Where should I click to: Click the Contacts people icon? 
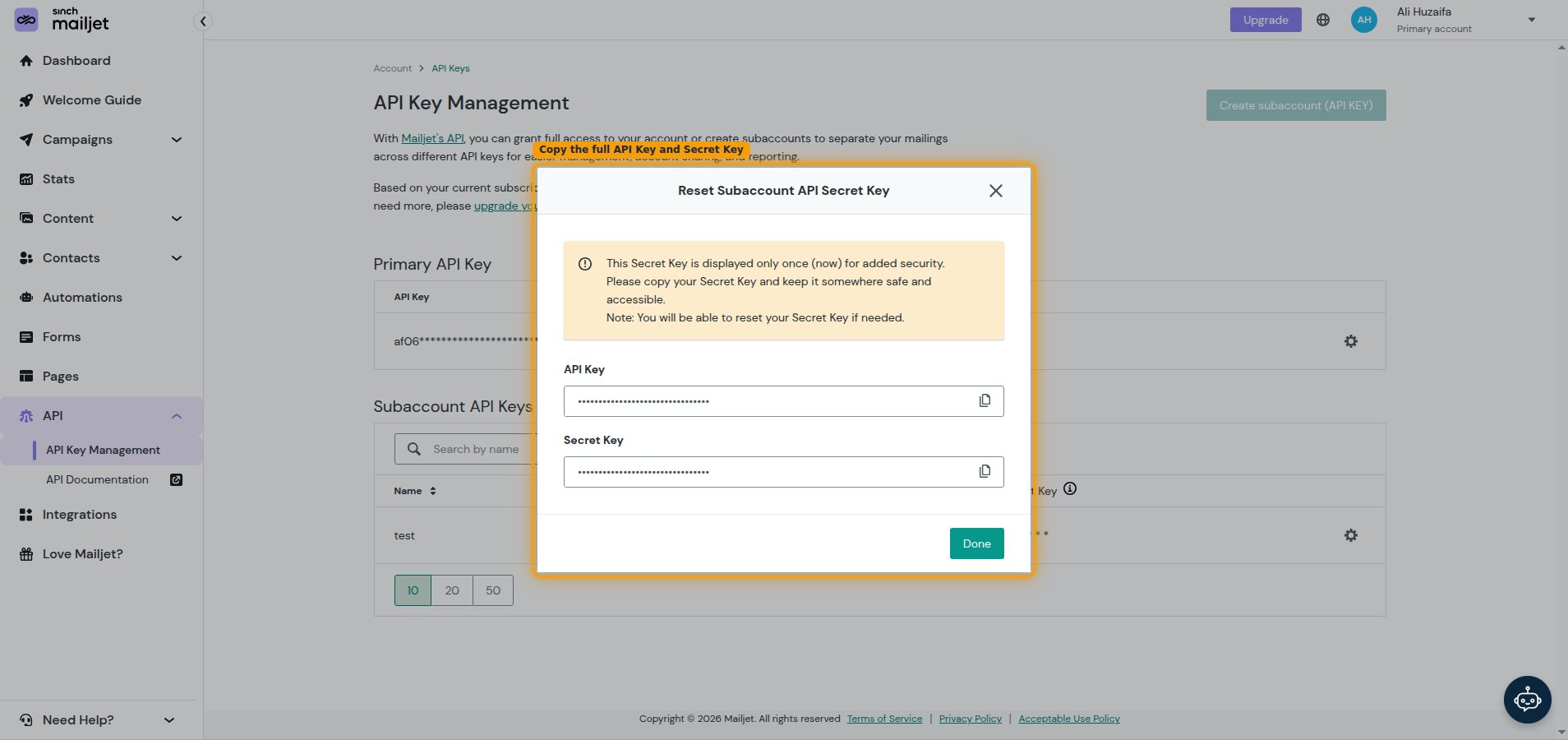26,258
